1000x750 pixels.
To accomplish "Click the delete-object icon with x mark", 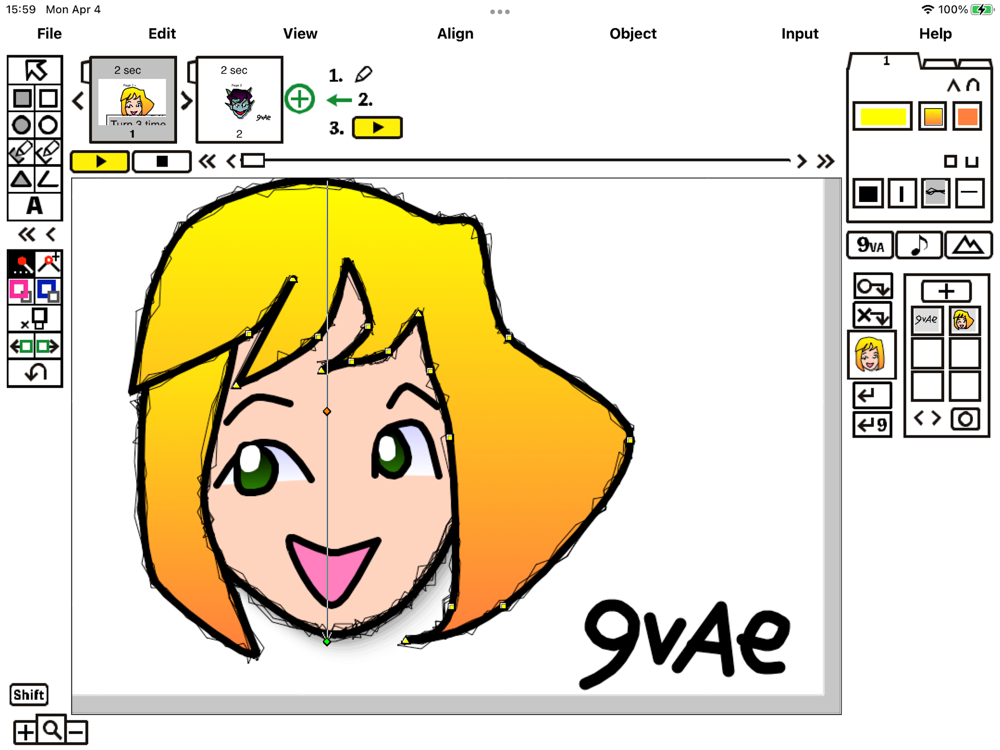I will pyautogui.click(x=35, y=318).
